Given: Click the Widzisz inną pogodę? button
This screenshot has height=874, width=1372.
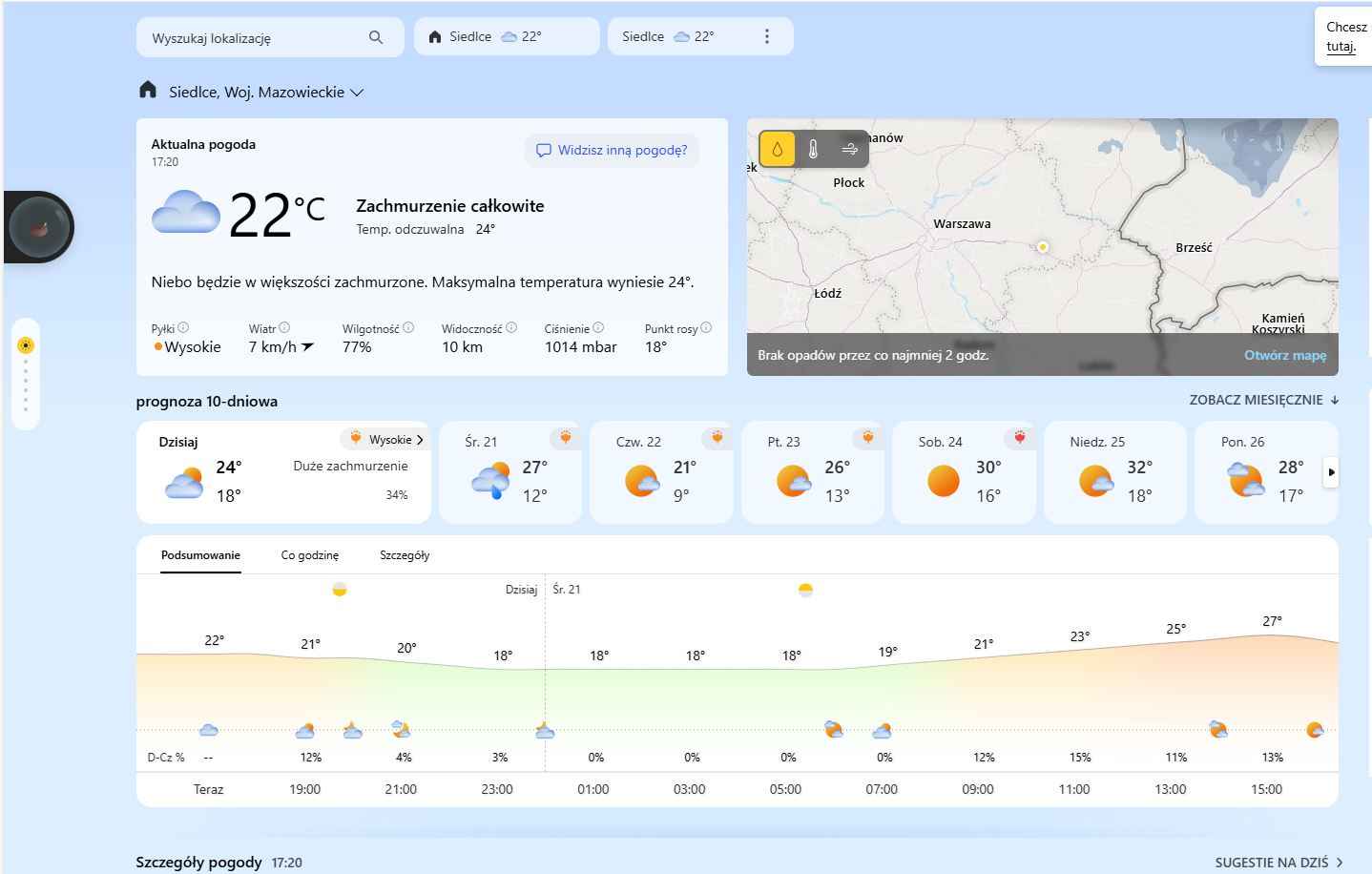Looking at the screenshot, I should click(x=612, y=150).
